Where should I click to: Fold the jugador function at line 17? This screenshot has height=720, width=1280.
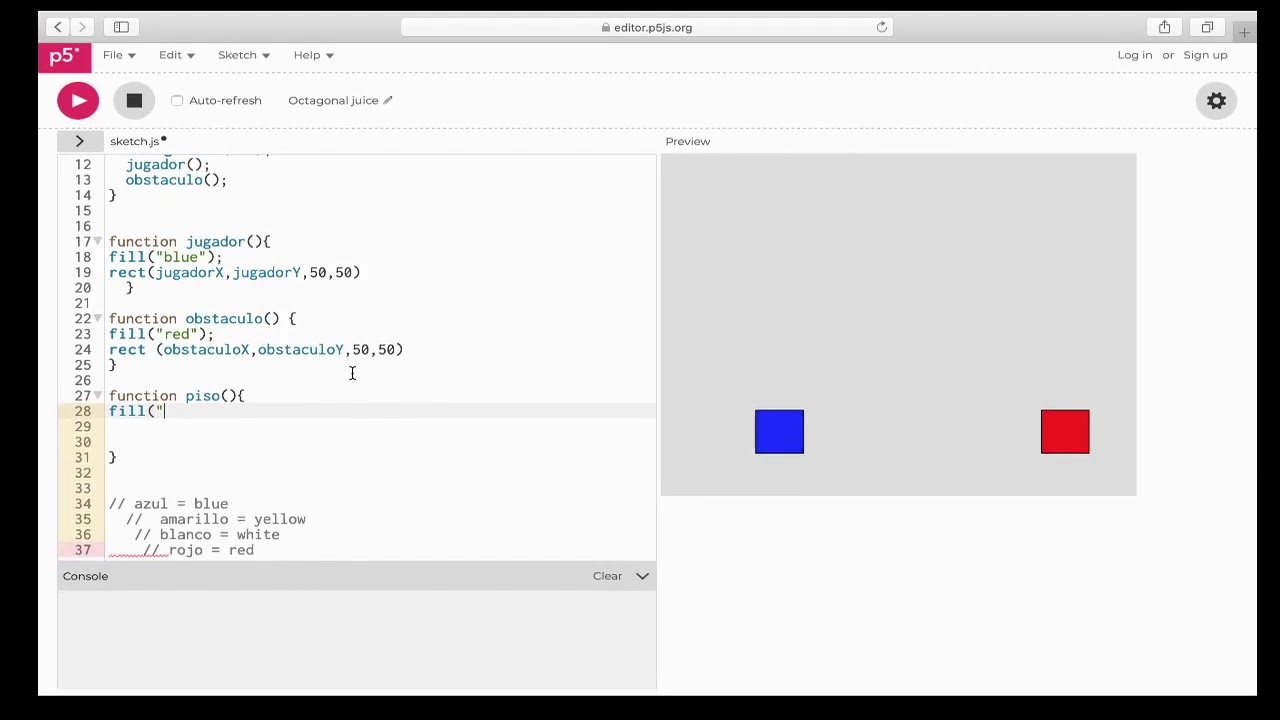click(x=97, y=242)
